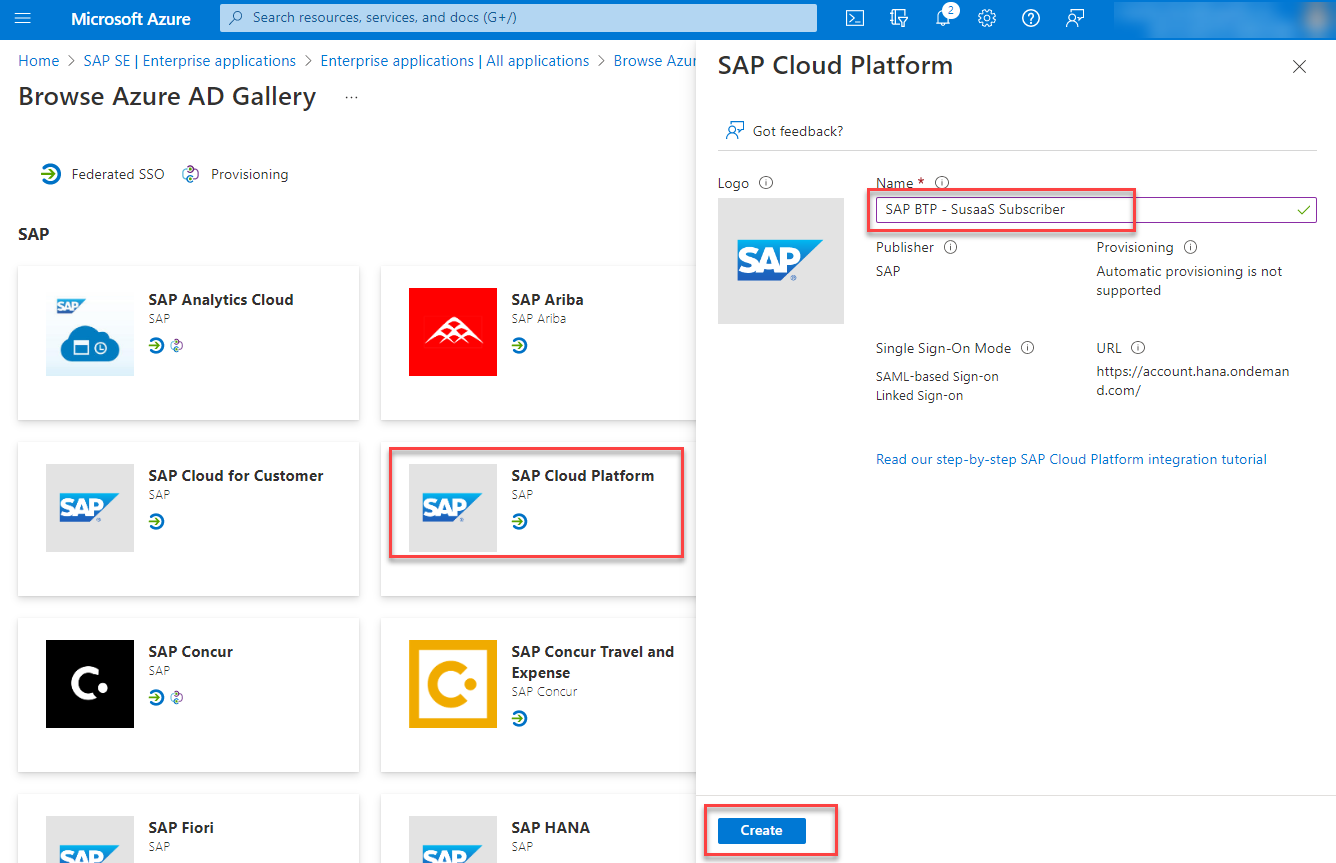Click provisioning icon on SAP Concur tile
The height and width of the screenshot is (863, 1336).
[x=177, y=698]
